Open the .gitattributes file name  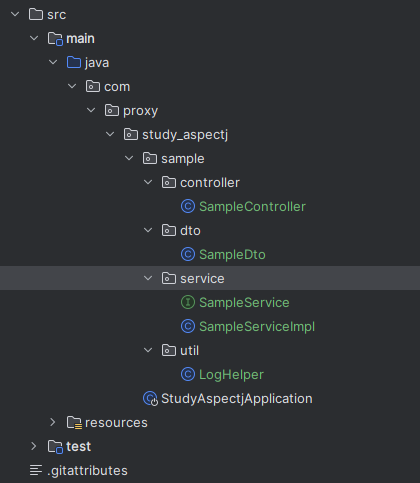[x=87, y=471]
